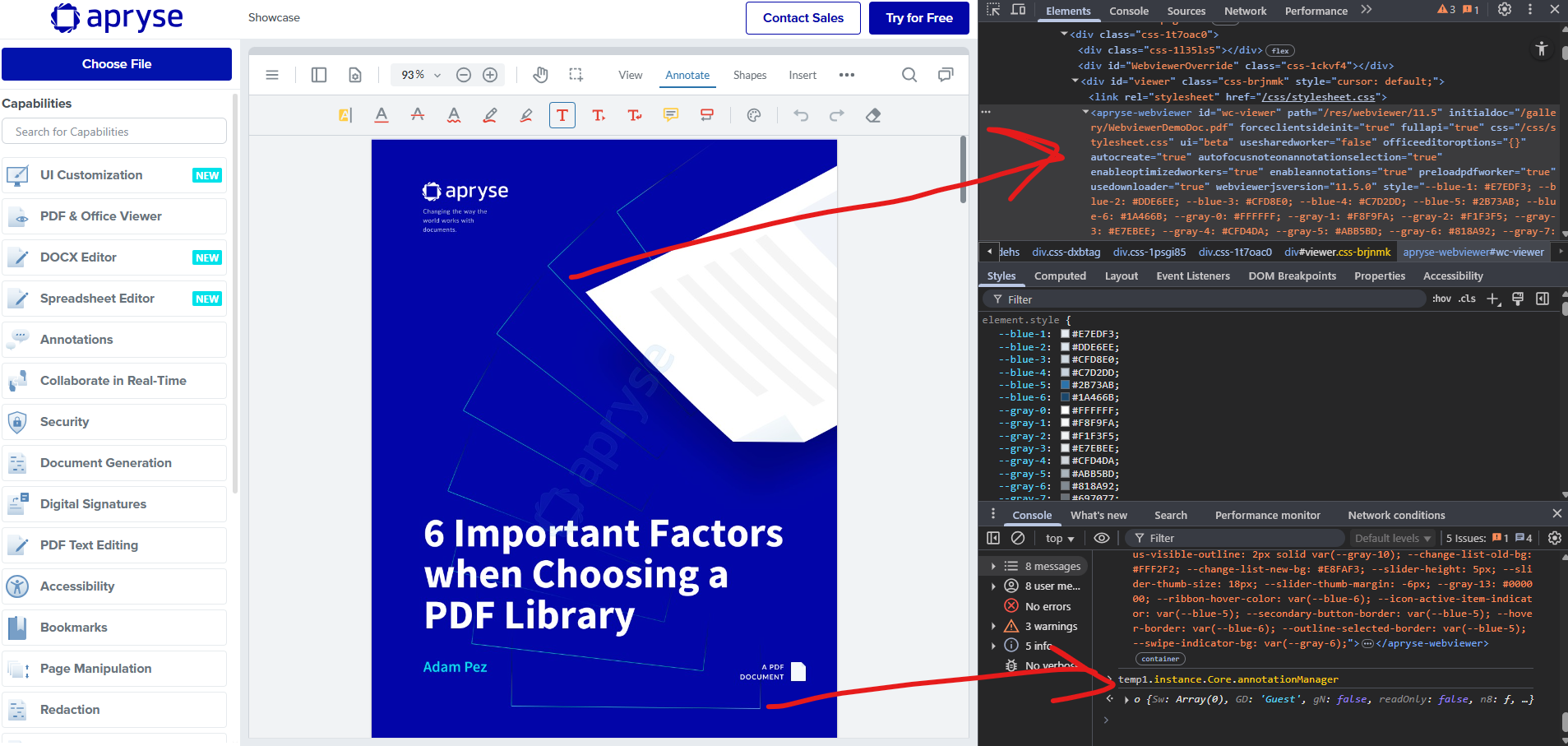Image resolution: width=1568 pixels, height=746 pixels.
Task: Clear the console with the ban icon
Action: coord(1018,538)
